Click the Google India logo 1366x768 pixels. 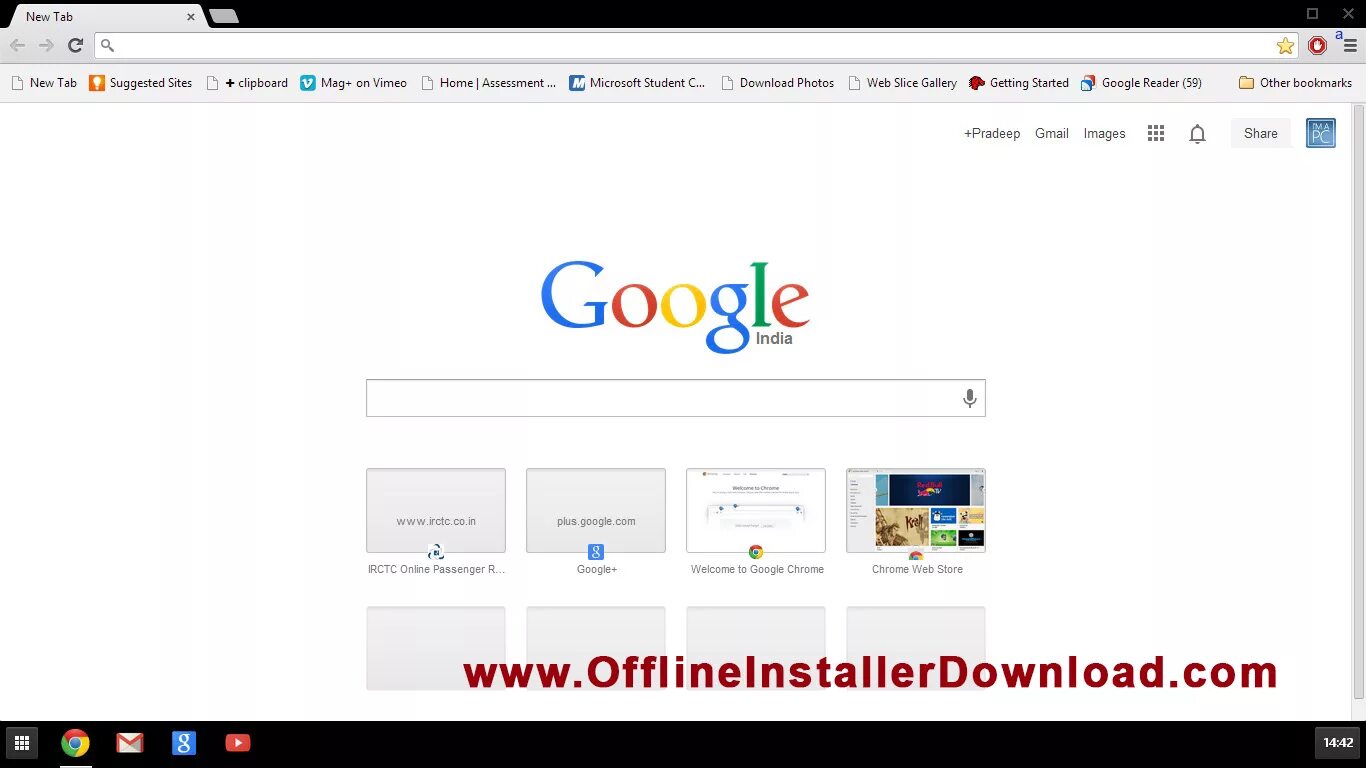pos(675,307)
